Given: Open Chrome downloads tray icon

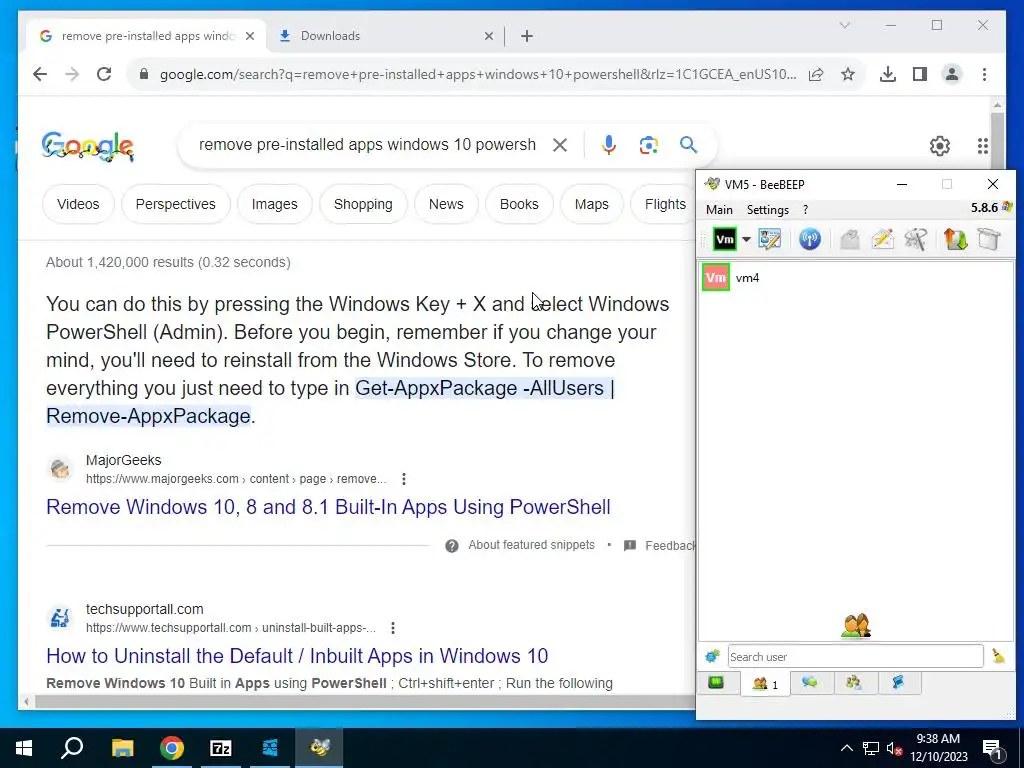Looking at the screenshot, I should coord(888,74).
